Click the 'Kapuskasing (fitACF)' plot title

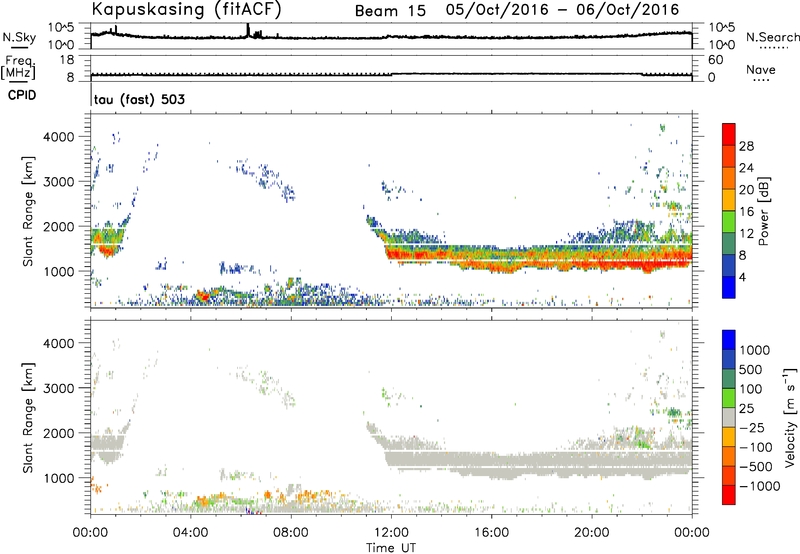(x=186, y=9)
